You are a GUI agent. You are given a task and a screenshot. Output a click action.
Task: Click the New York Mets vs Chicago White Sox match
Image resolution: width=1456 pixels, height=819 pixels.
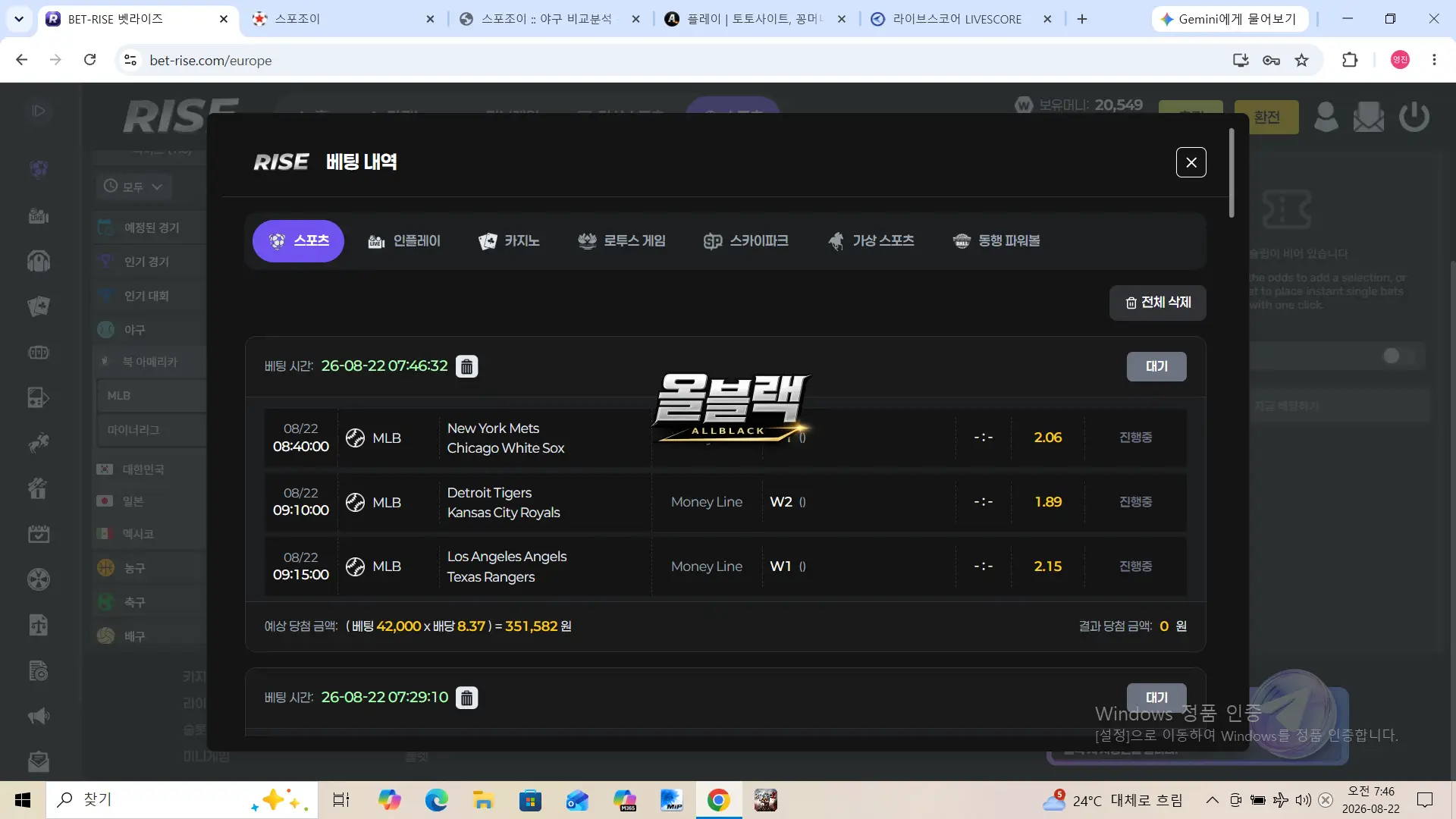(506, 438)
